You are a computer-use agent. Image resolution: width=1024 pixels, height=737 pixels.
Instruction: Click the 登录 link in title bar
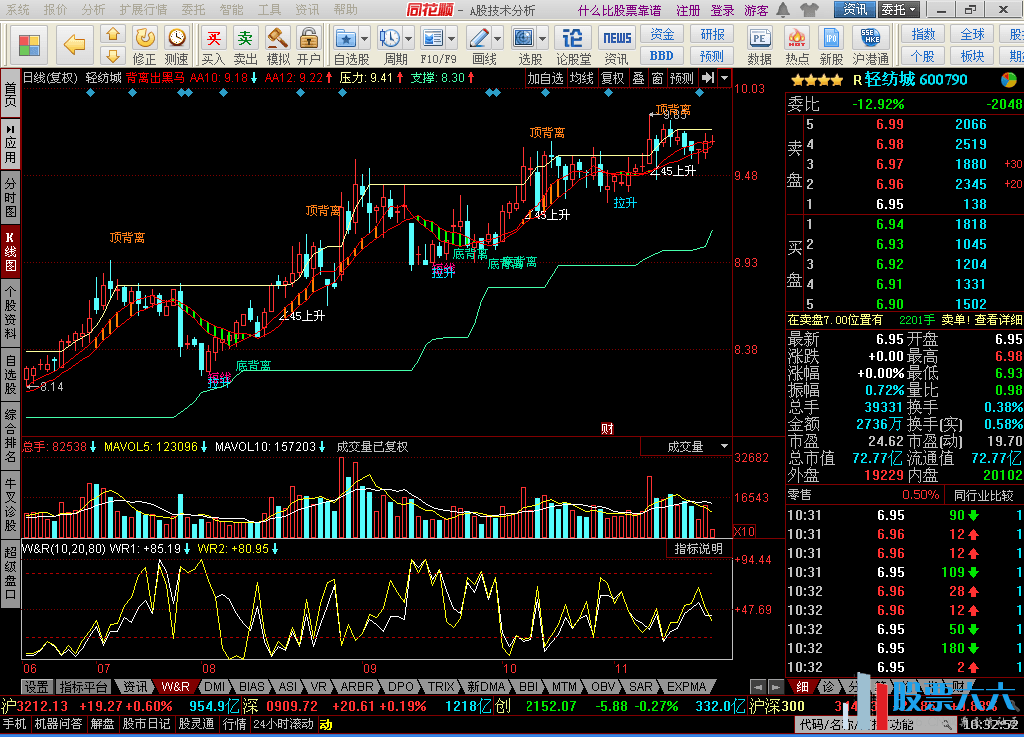click(x=722, y=10)
